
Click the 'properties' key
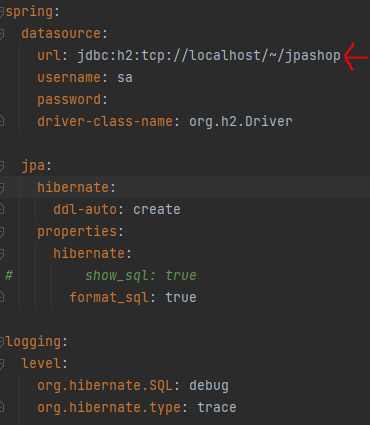pyautogui.click(x=77, y=232)
